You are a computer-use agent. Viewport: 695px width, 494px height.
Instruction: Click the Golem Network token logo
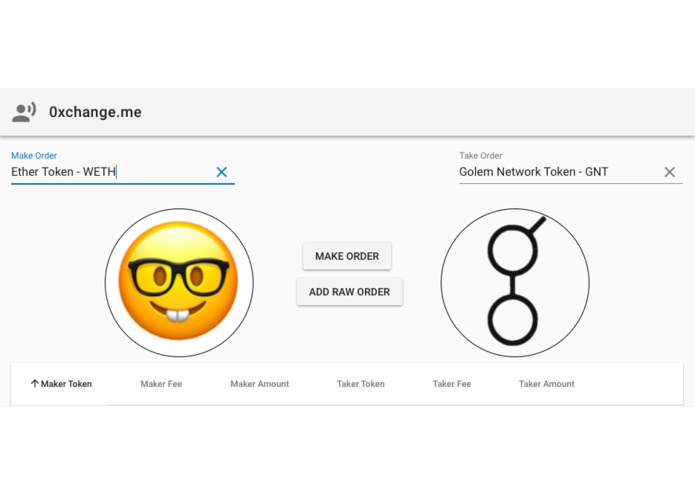click(x=515, y=283)
